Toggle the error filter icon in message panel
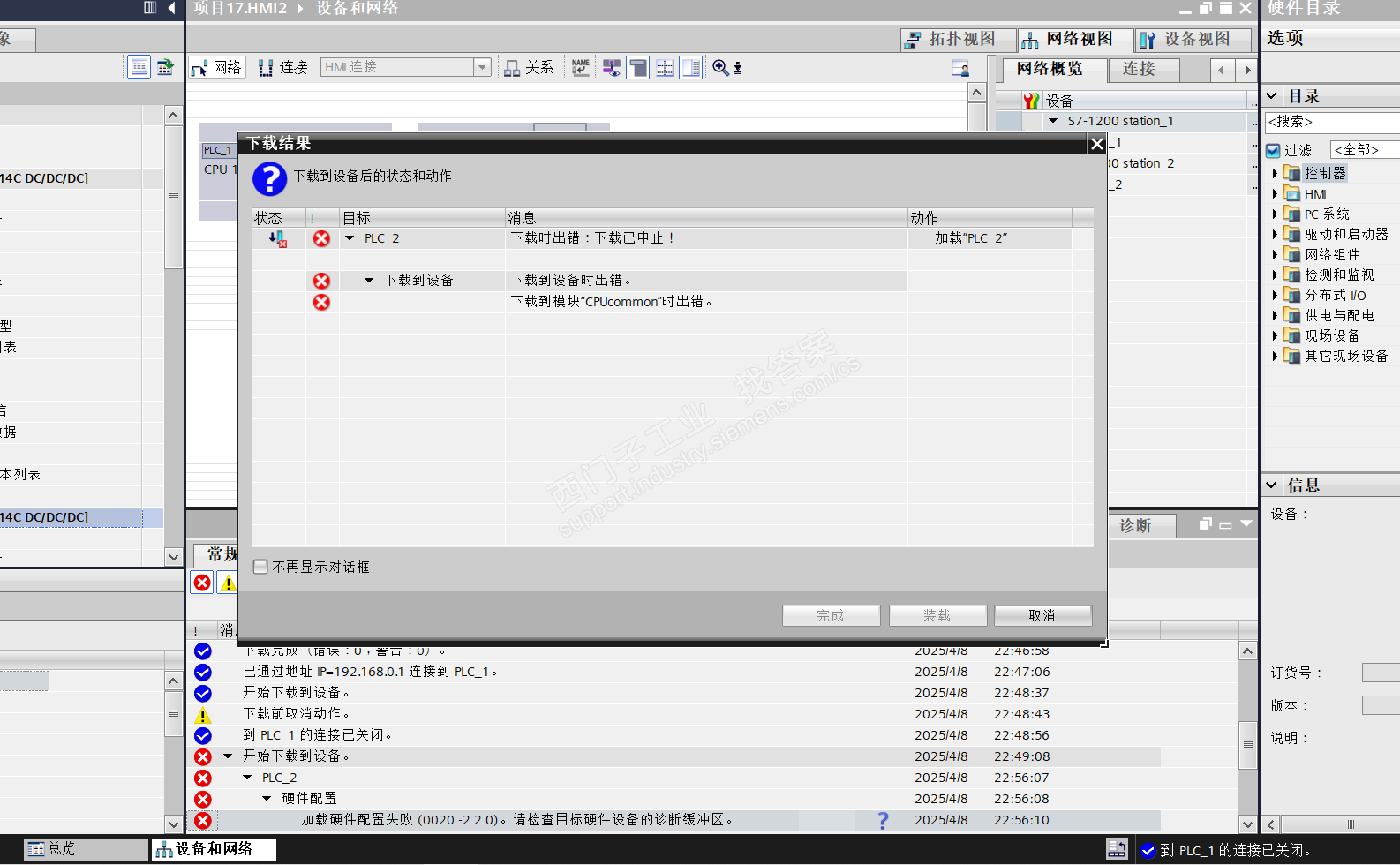The image size is (1400, 865). tap(202, 583)
